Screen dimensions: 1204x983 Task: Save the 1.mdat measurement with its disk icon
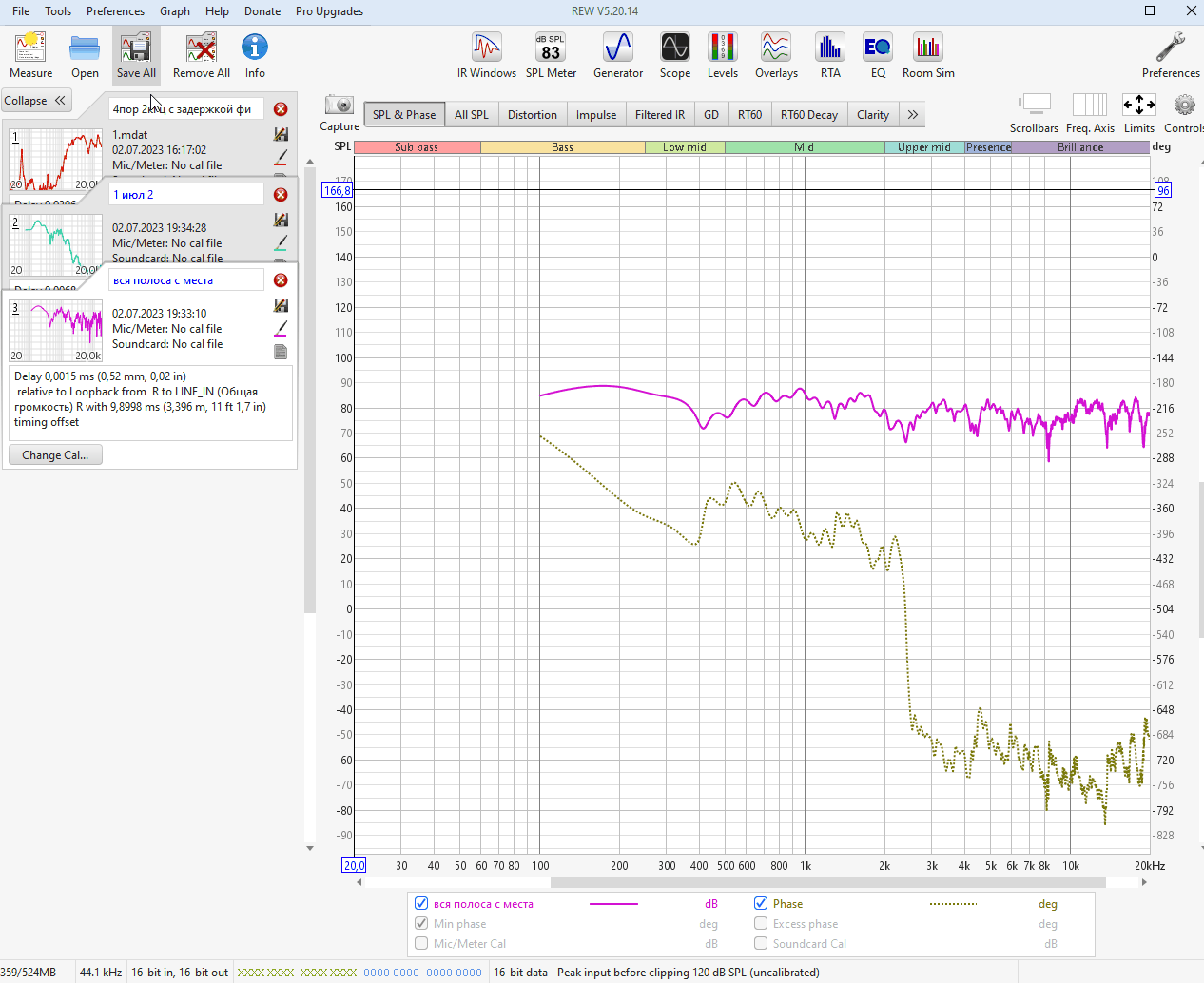pos(281,135)
